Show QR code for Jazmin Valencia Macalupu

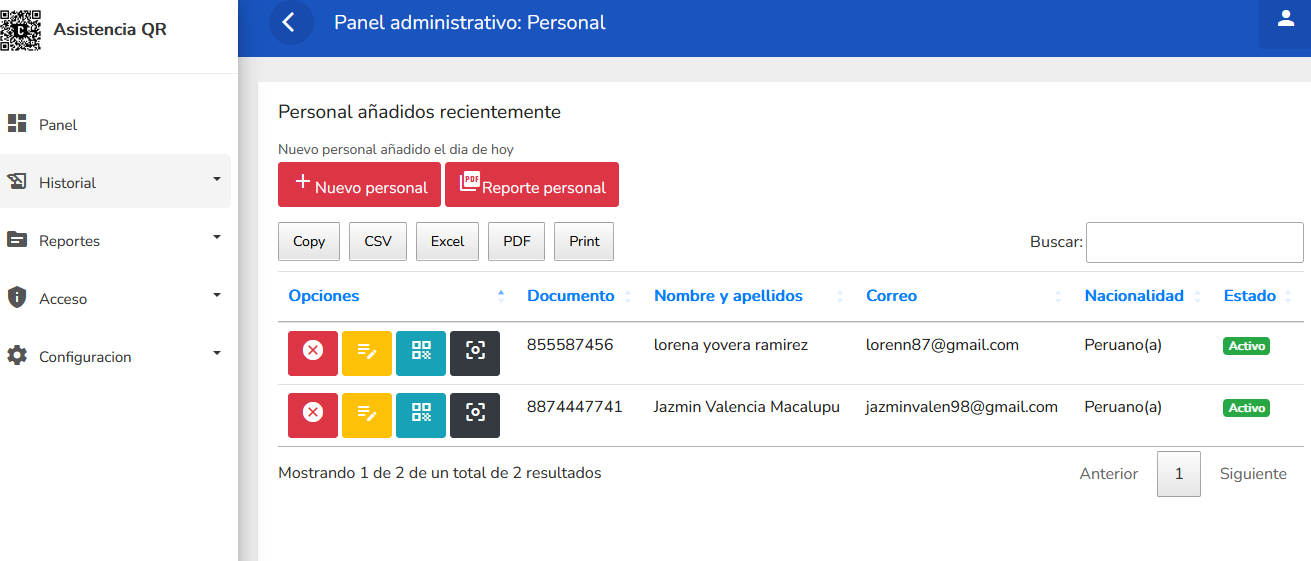pyautogui.click(x=421, y=415)
